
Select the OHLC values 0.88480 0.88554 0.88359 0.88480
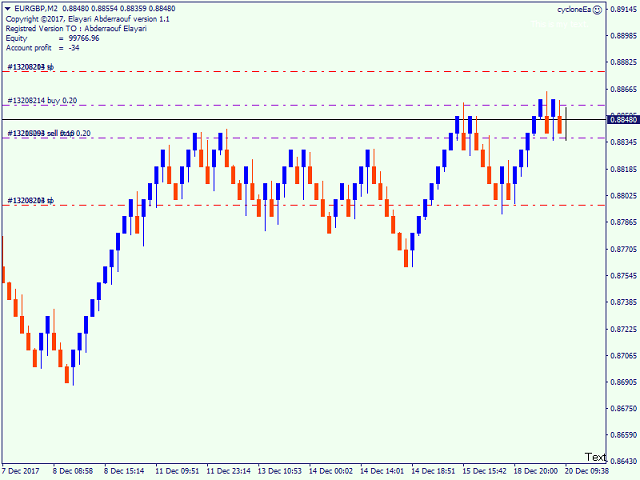(x=119, y=9)
